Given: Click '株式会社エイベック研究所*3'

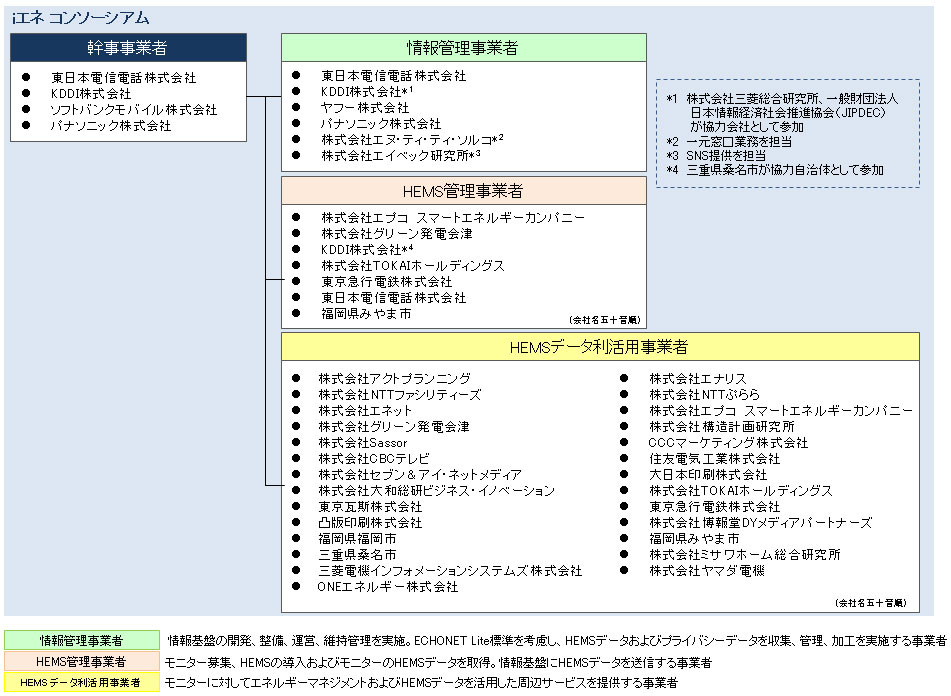Looking at the screenshot, I should 401,156.
